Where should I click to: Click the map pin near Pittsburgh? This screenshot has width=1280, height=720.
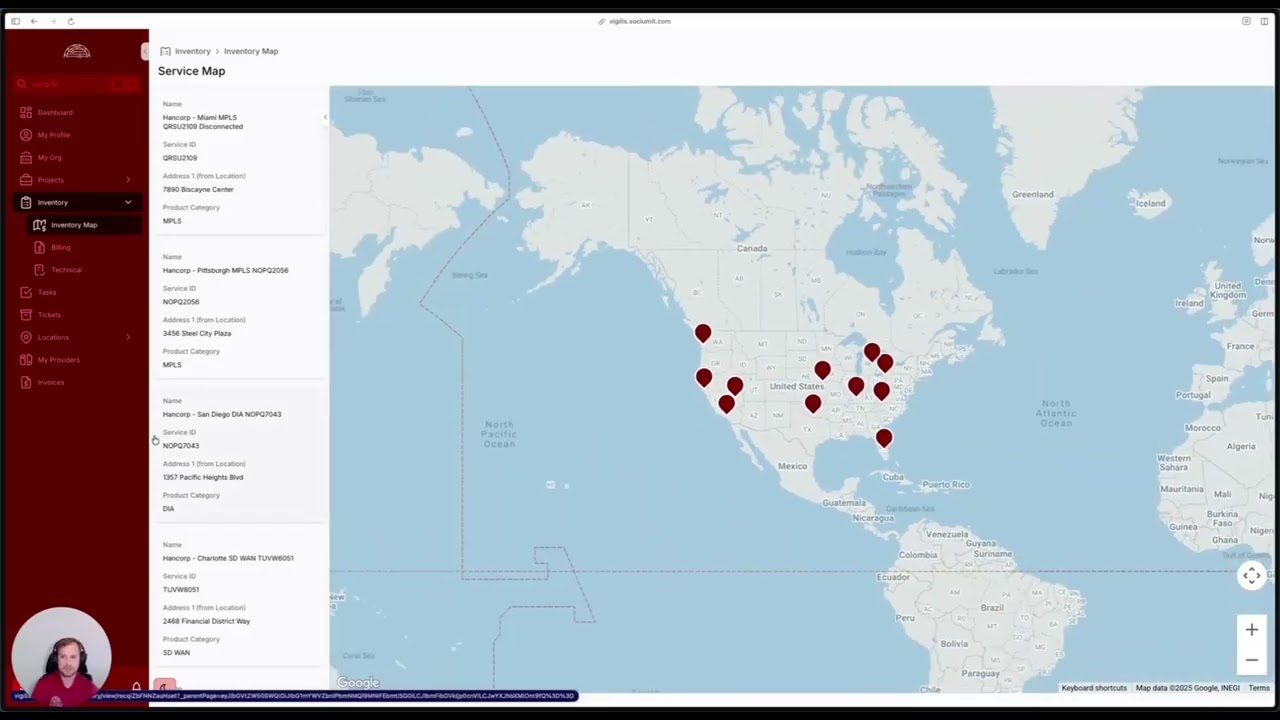point(885,362)
